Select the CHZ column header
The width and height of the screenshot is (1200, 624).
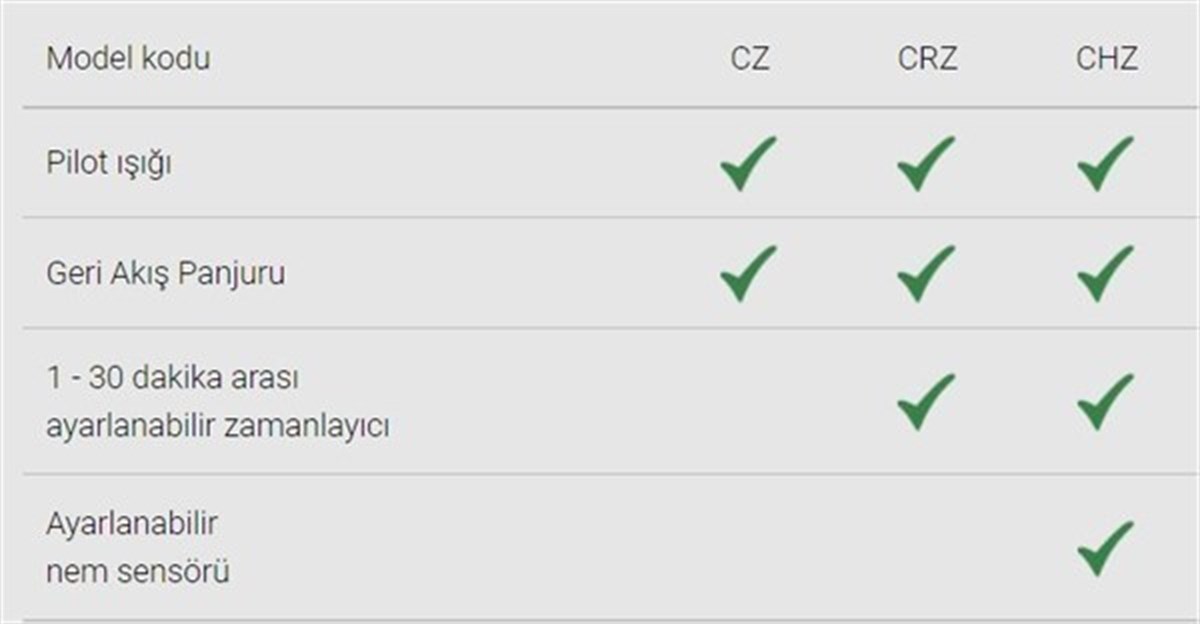1106,58
